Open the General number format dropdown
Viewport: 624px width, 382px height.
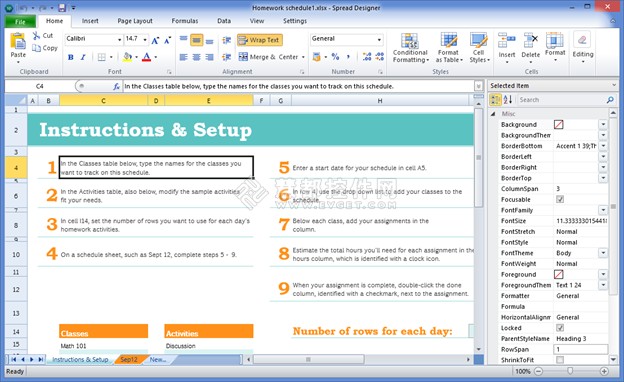coord(379,39)
